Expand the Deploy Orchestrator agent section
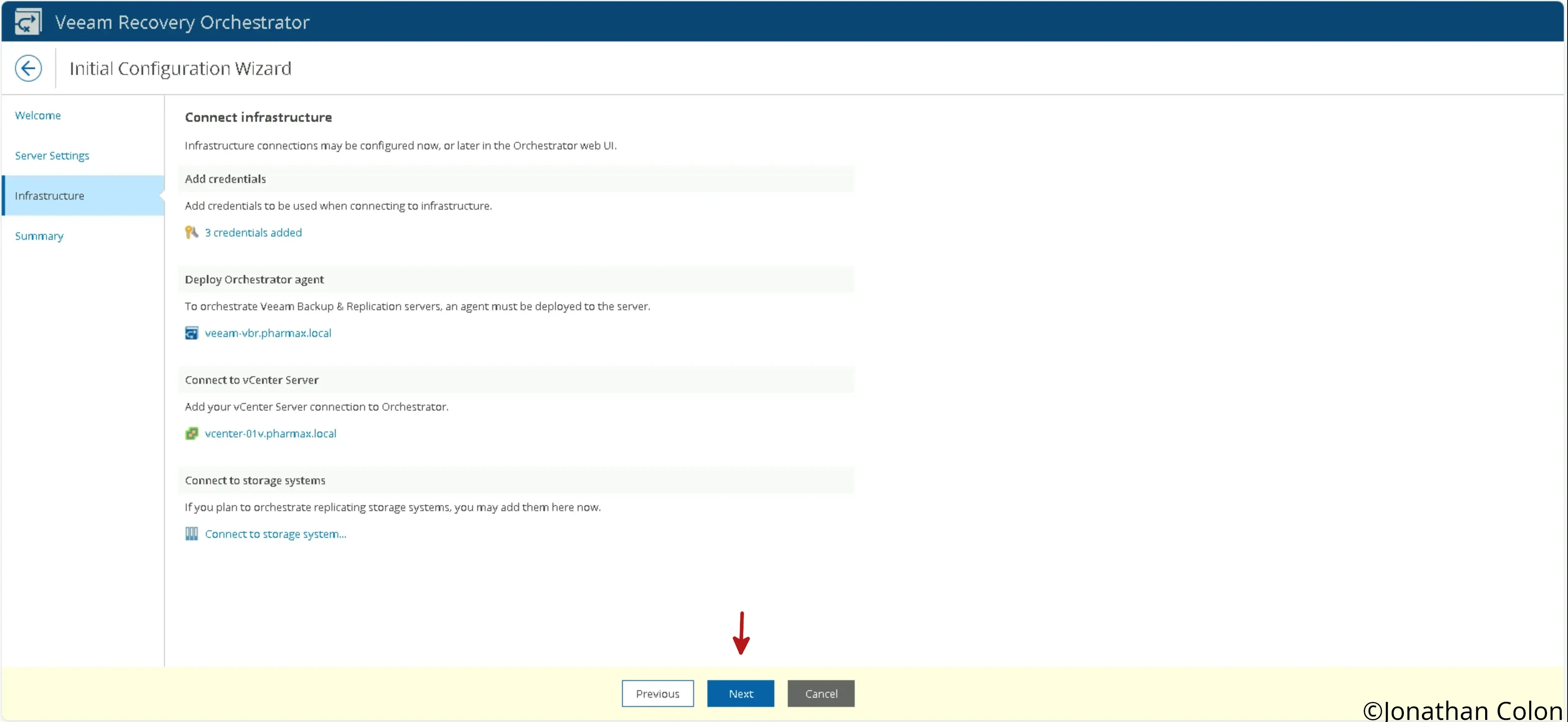1568x722 pixels. coord(255,279)
